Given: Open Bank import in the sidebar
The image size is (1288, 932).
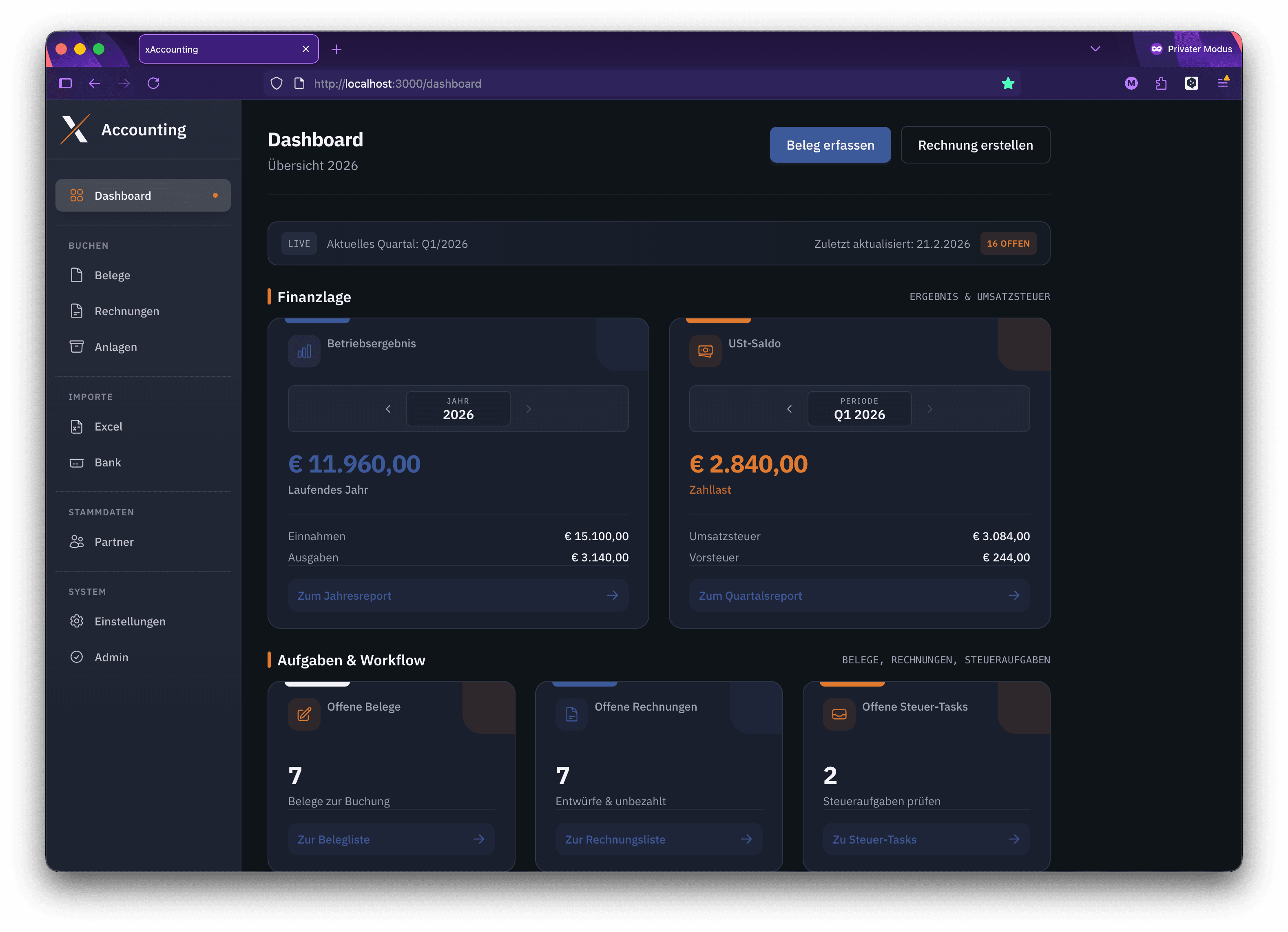Looking at the screenshot, I should [107, 463].
